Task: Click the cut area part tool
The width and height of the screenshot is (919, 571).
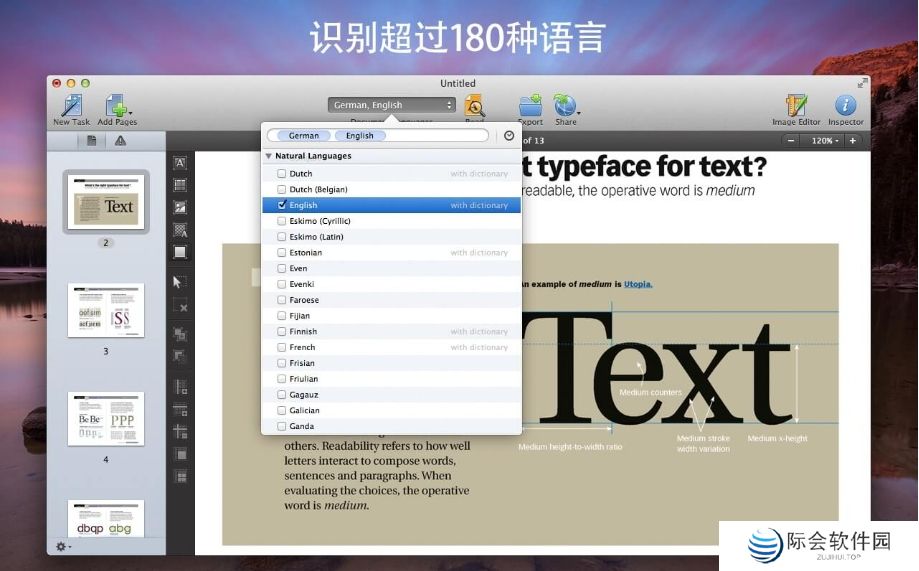Action: pos(180,356)
